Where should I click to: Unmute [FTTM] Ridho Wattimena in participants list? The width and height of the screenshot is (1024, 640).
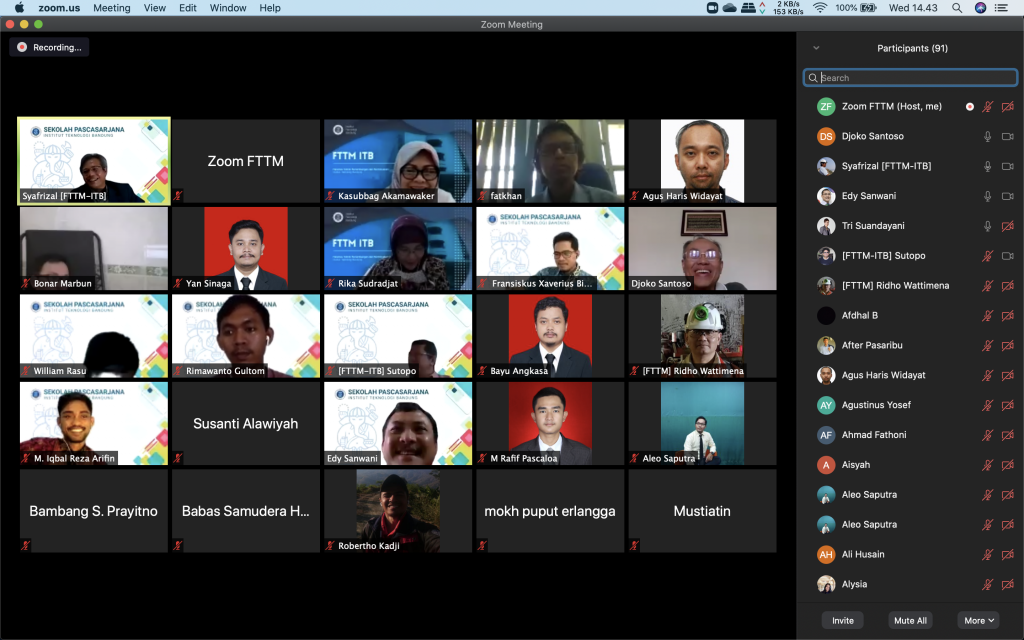(987, 286)
